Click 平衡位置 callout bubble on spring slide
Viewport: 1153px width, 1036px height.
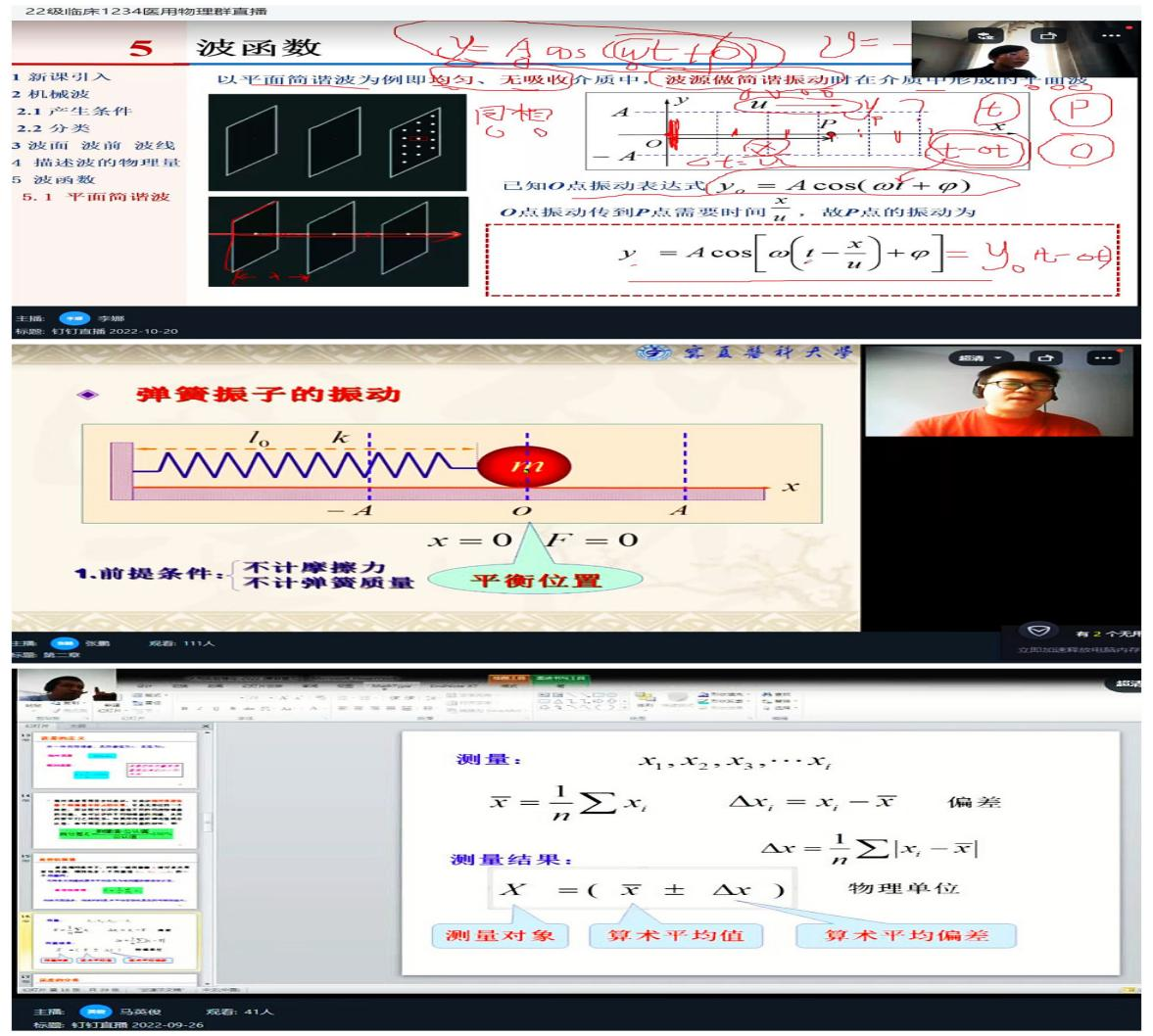[534, 579]
